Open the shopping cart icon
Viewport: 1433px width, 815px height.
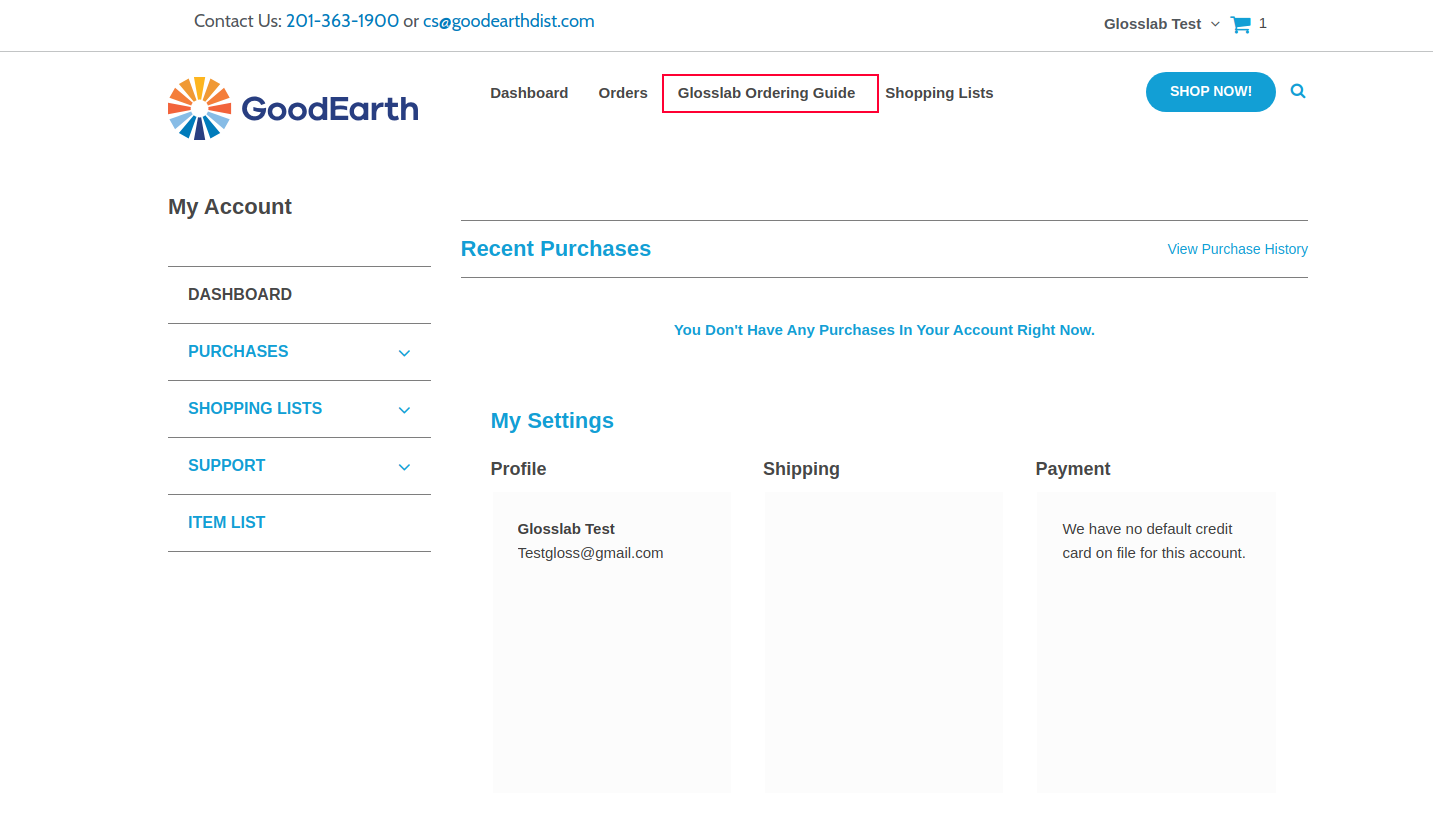pos(1241,24)
